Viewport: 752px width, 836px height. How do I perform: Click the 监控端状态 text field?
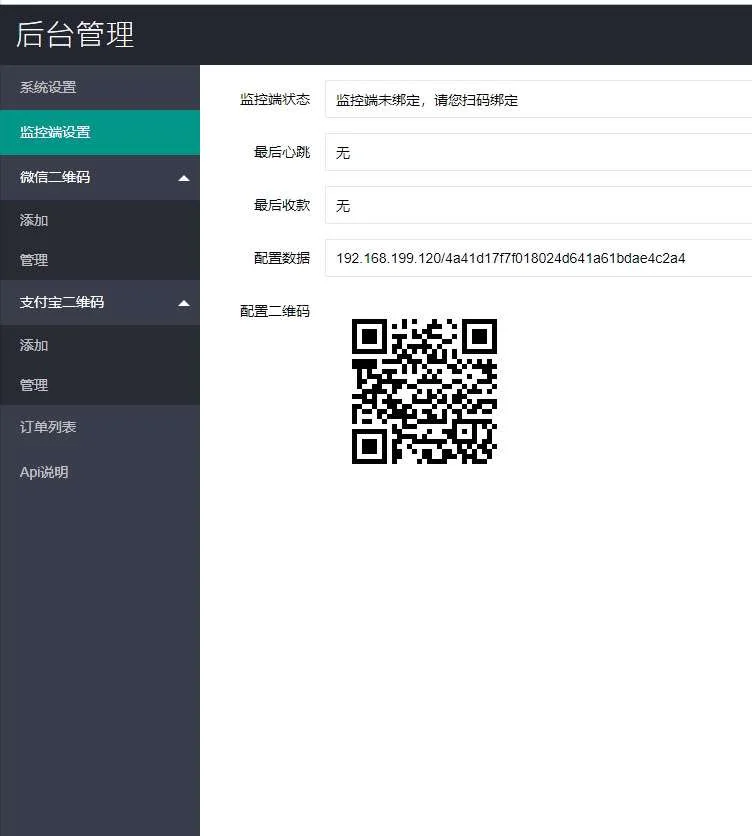tap(538, 100)
